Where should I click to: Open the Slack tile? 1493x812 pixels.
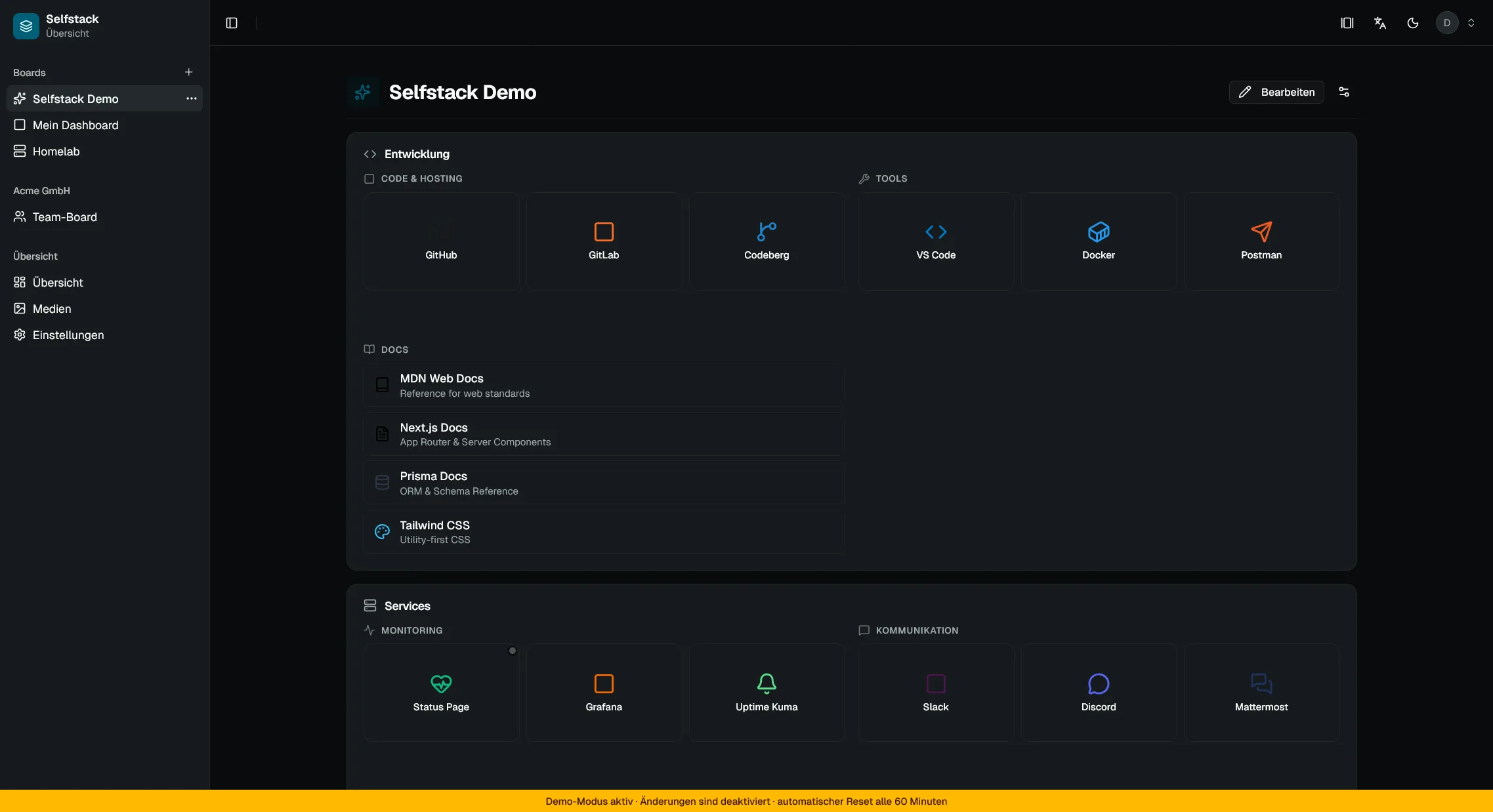(936, 693)
